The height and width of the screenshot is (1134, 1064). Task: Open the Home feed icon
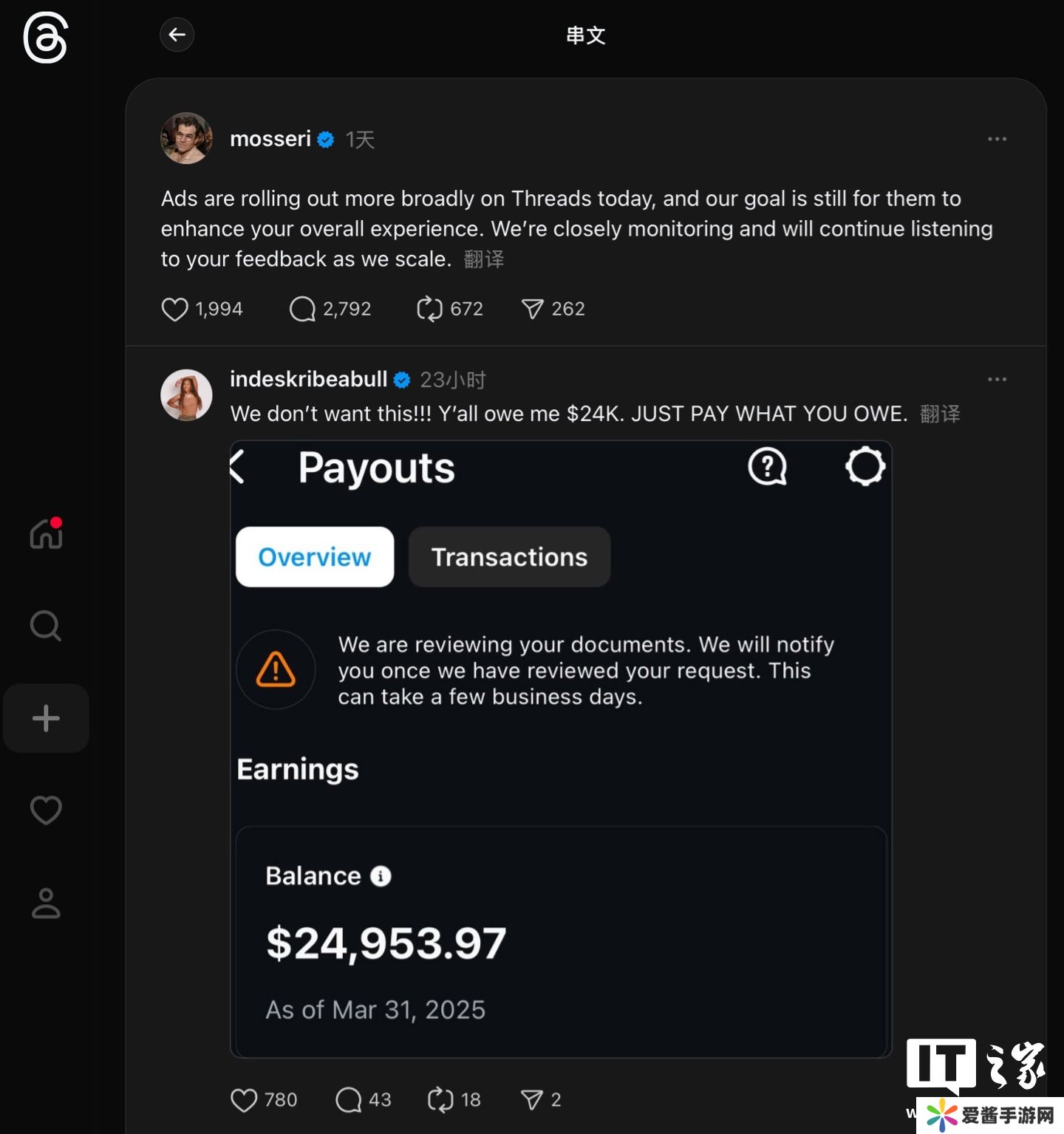46,533
